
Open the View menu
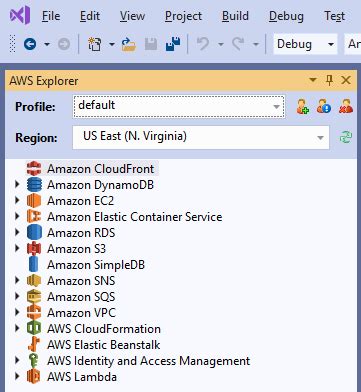[132, 16]
